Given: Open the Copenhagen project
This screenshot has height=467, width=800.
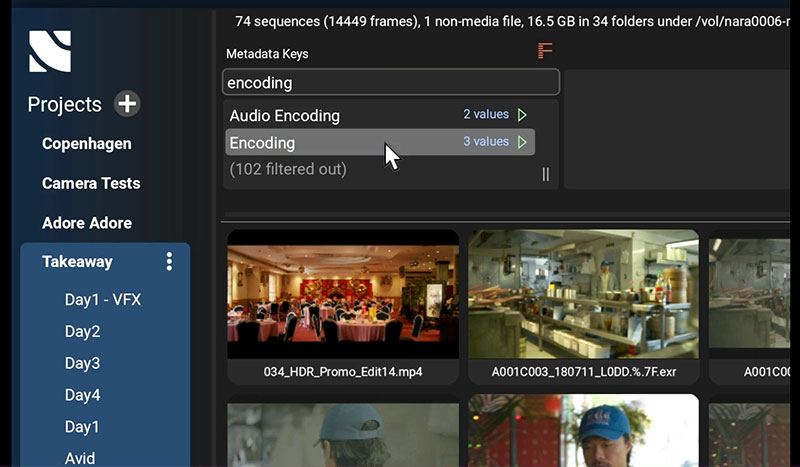Looking at the screenshot, I should [x=87, y=144].
